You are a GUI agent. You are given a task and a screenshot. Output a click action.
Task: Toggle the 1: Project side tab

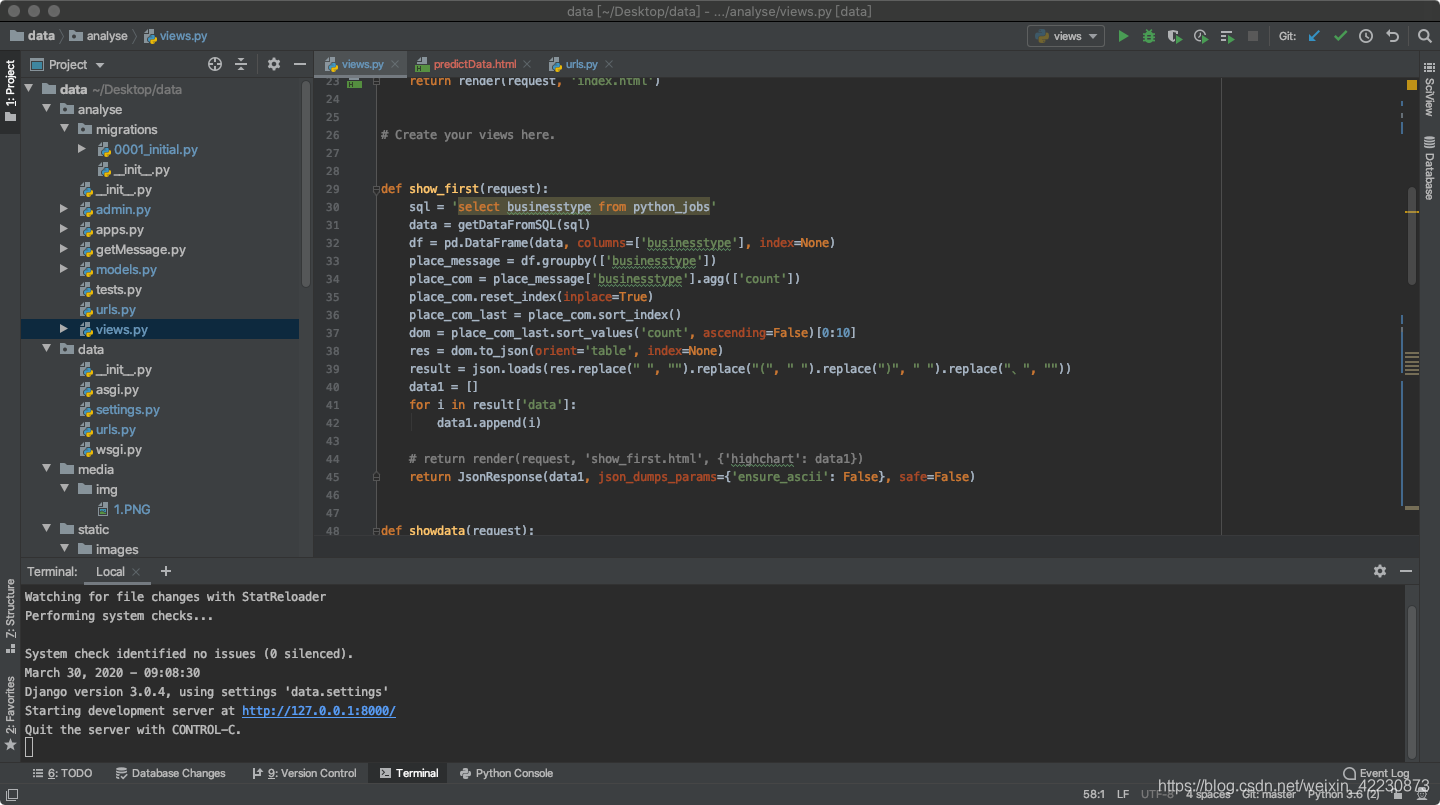10,92
